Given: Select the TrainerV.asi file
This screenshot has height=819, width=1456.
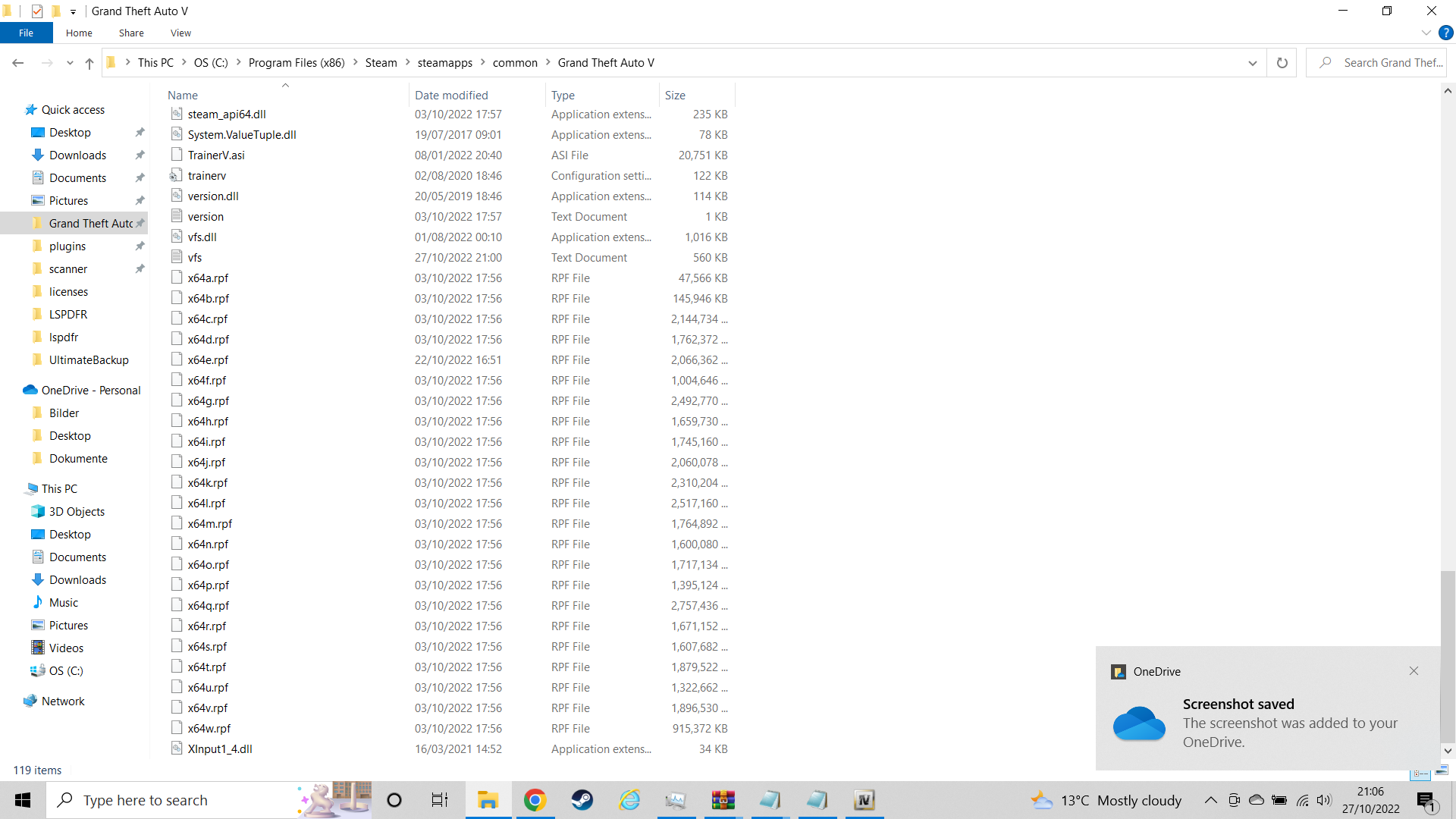Looking at the screenshot, I should [x=216, y=155].
